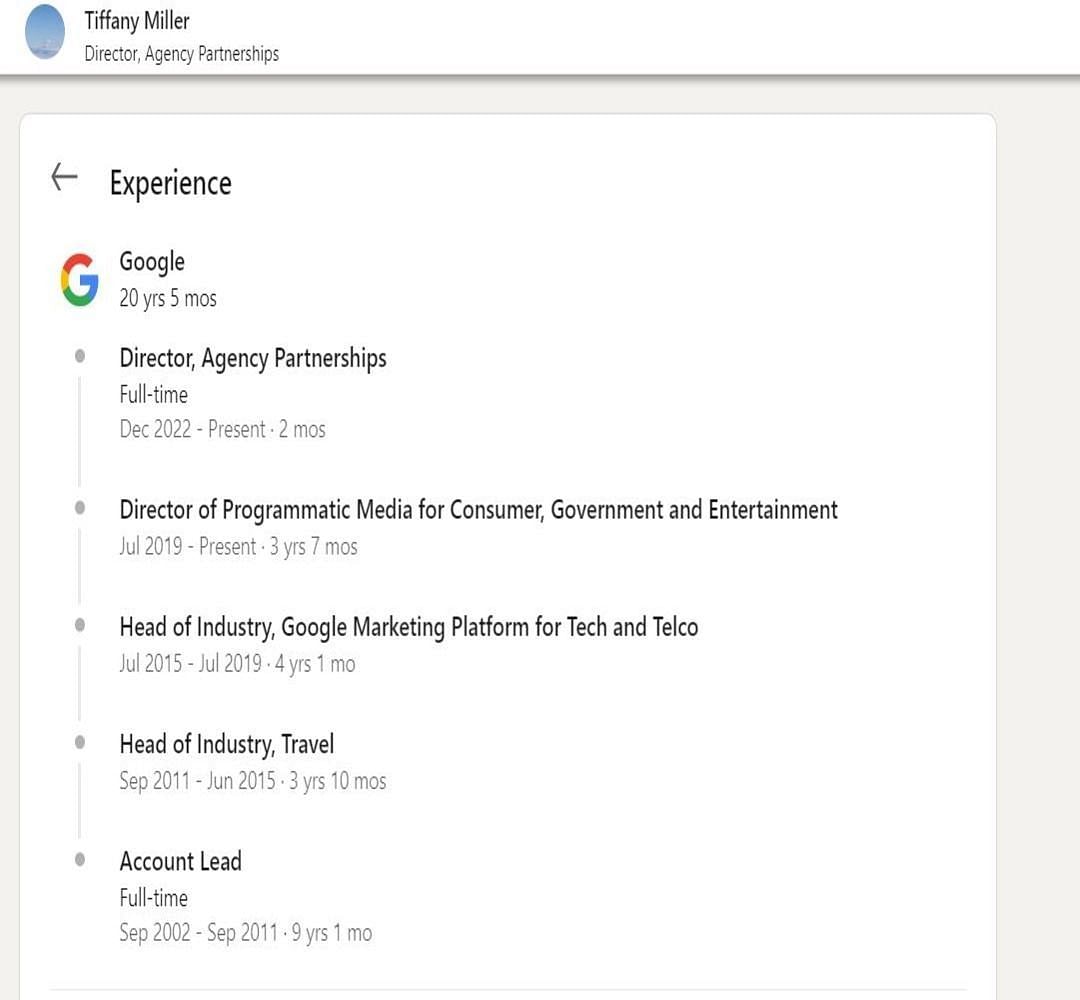Image resolution: width=1080 pixels, height=1000 pixels.
Task: Click 'Sep 2002 - Sep 2011 · 9 yrs 1 mo'
Action: (x=246, y=933)
